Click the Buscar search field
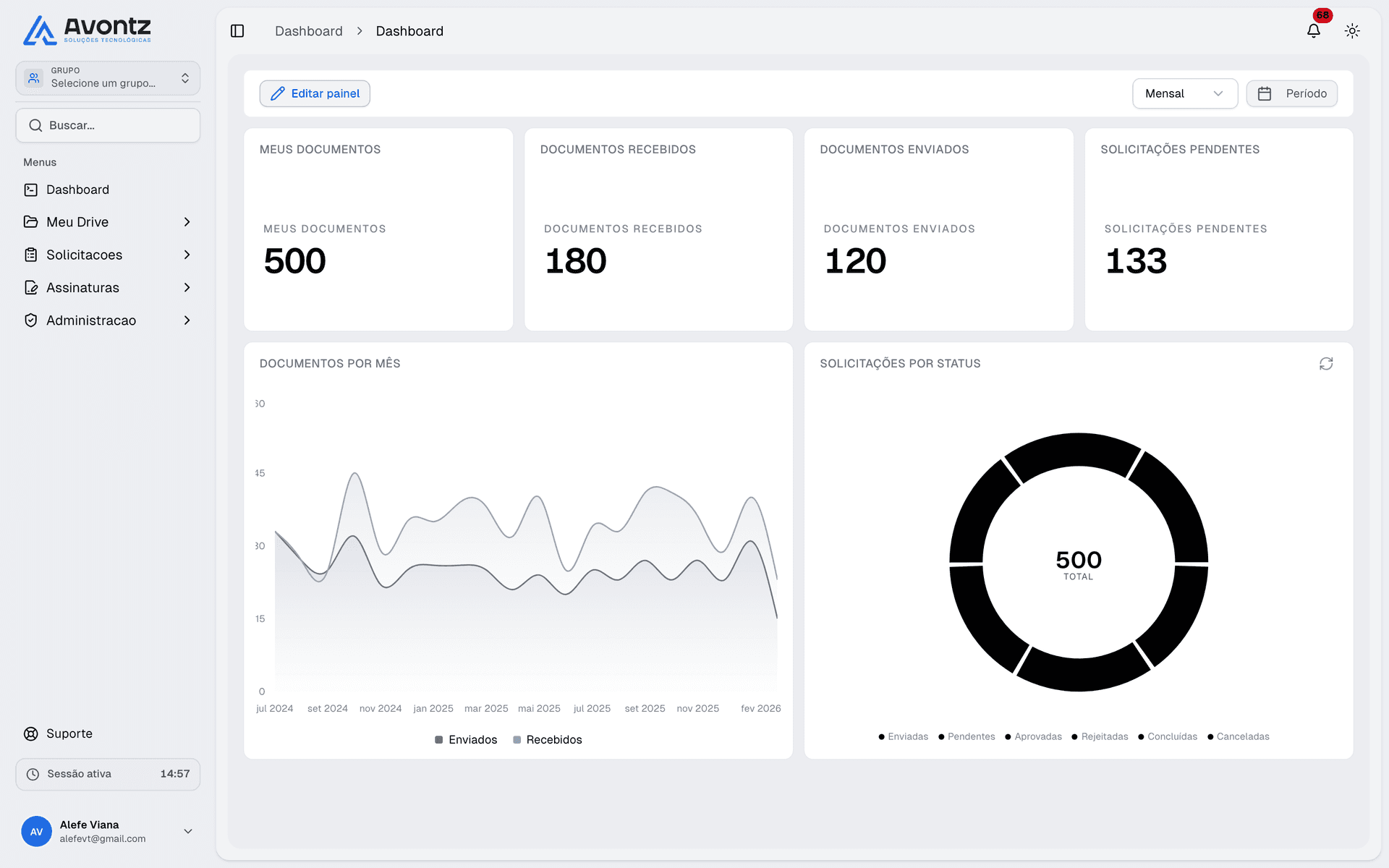Viewport: 1389px width, 868px height. 107,125
